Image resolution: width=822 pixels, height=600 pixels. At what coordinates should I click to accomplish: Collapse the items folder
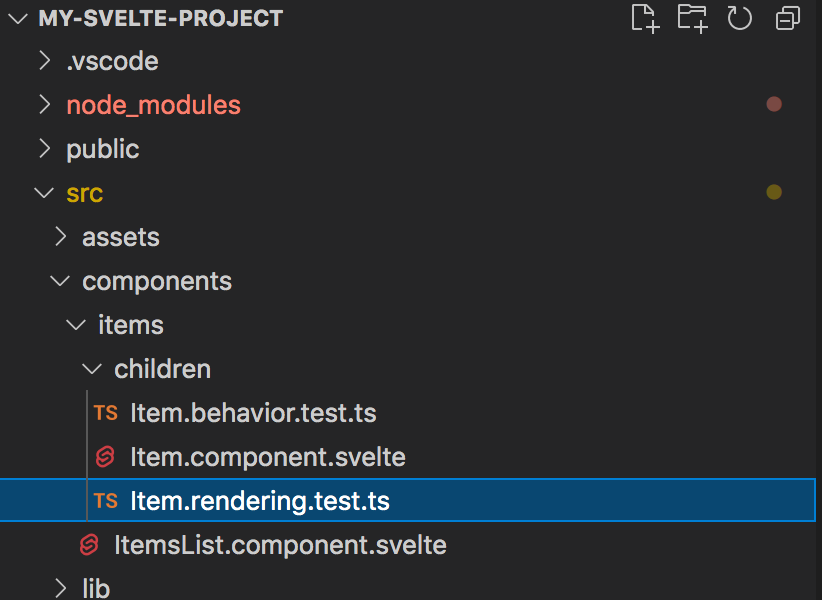coord(76,325)
